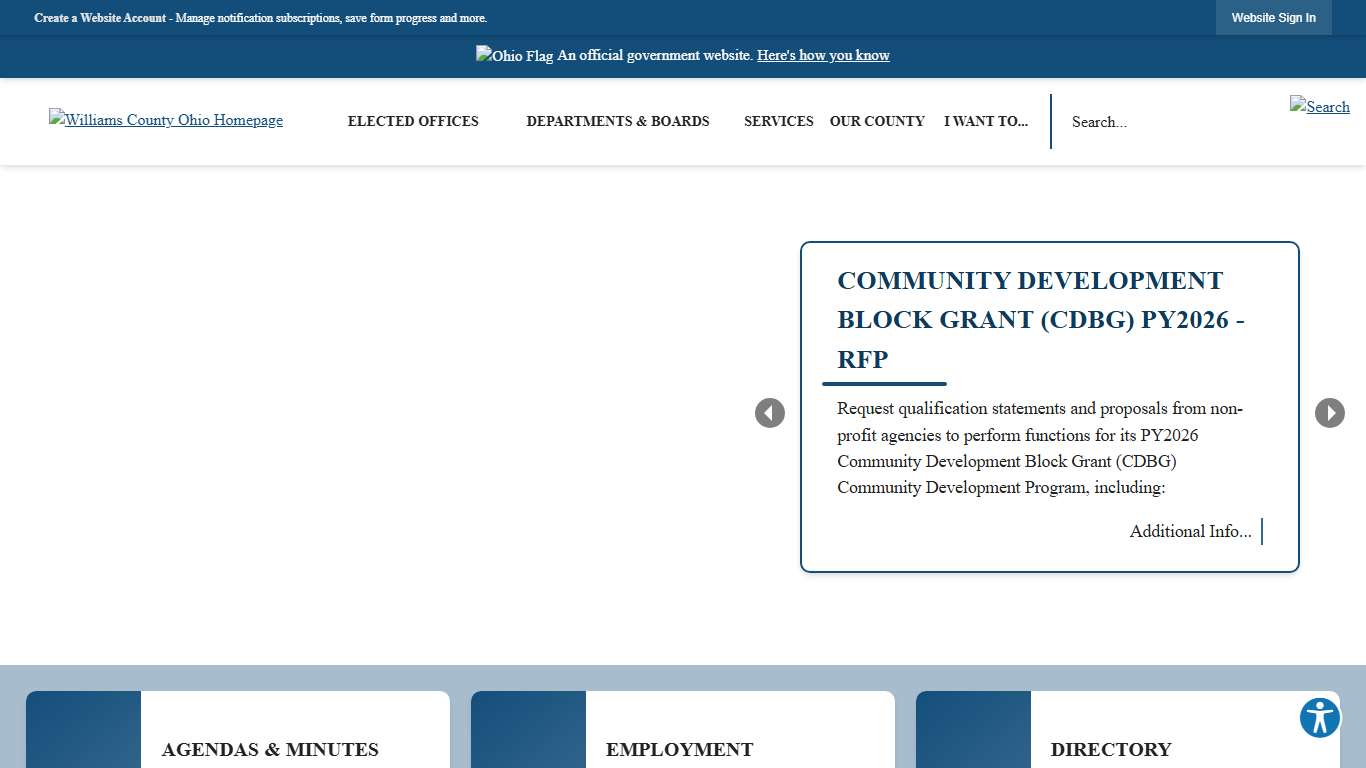Select SERVICES in the navigation bar
1366x768 pixels.
[x=779, y=121]
